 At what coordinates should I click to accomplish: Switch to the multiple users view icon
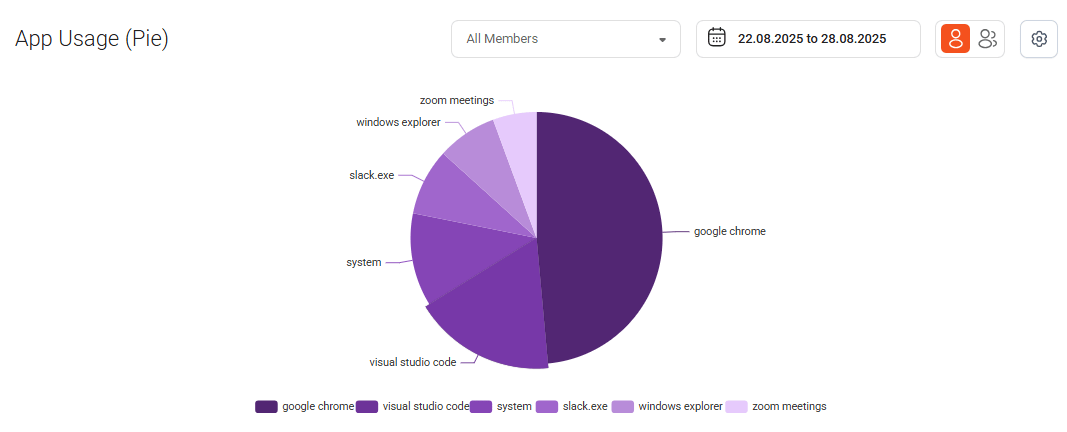(x=987, y=39)
